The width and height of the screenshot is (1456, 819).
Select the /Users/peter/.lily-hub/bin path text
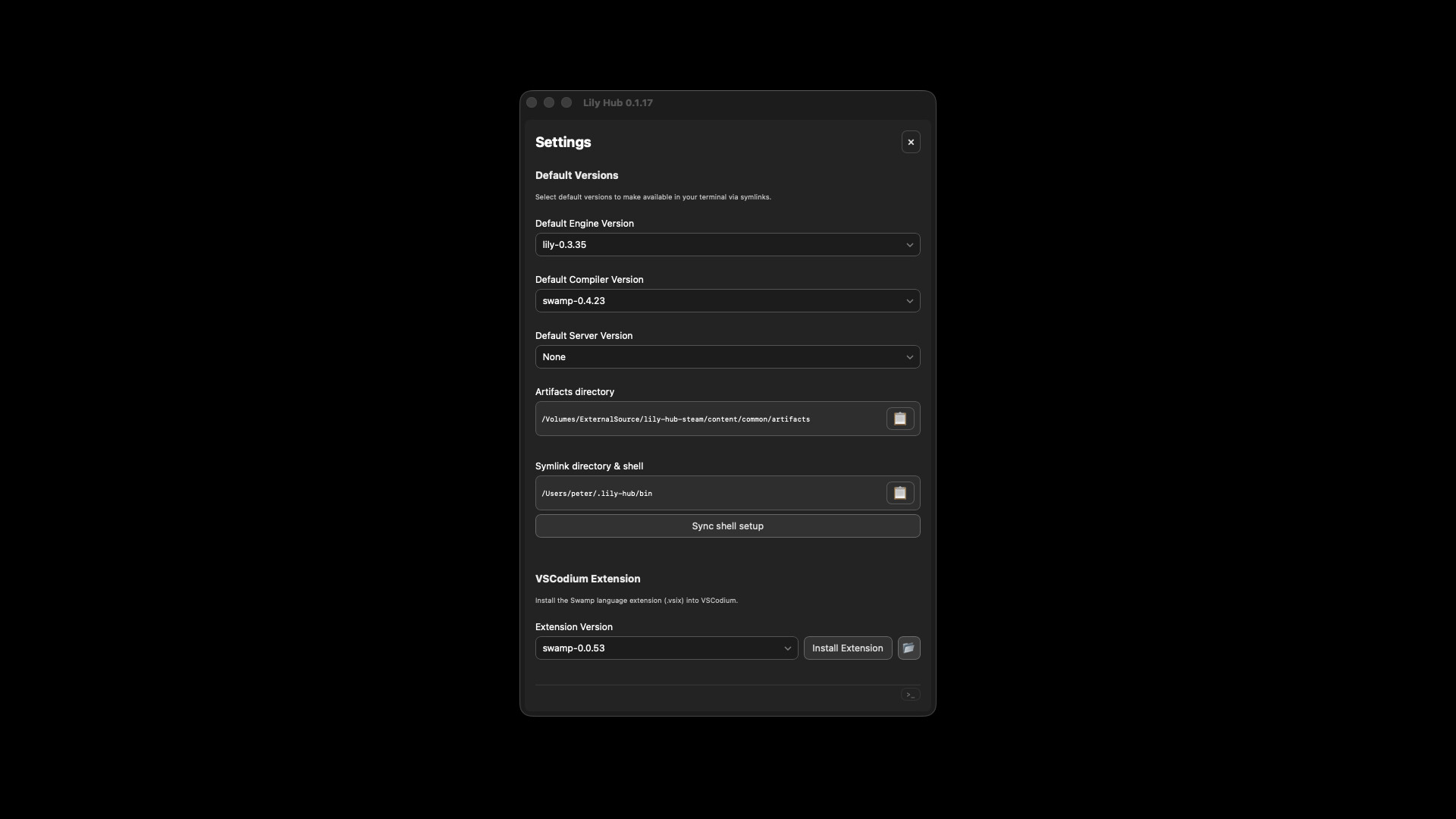point(597,494)
